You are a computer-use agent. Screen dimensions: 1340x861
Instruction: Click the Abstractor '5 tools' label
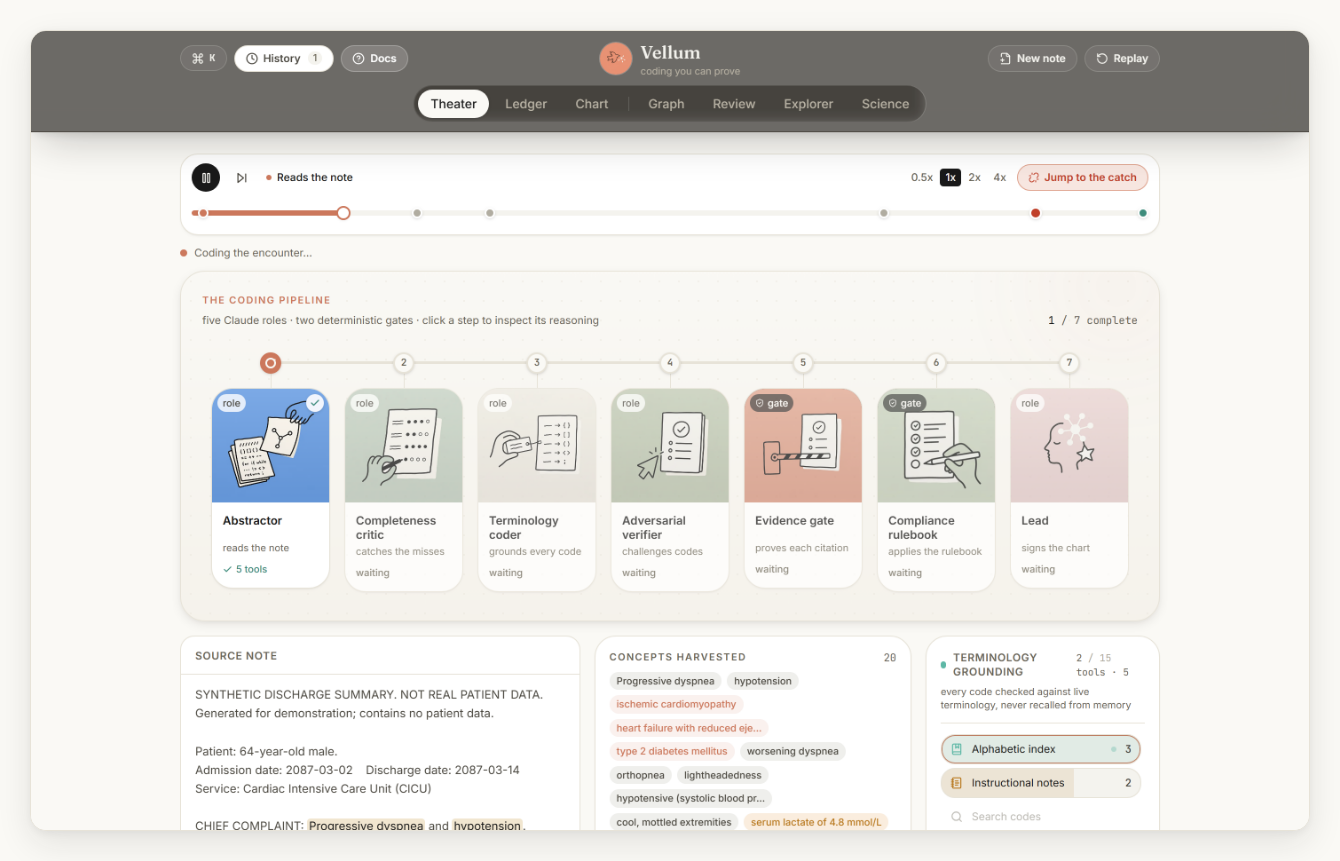click(245, 569)
